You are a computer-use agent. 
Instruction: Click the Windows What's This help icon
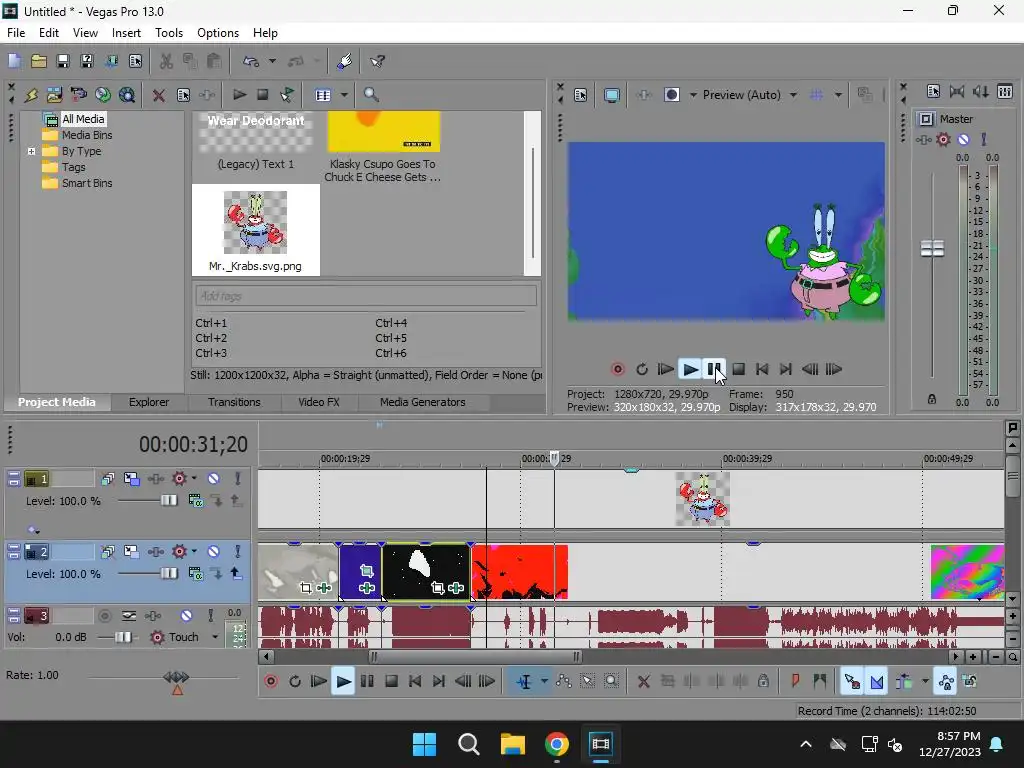[377, 61]
